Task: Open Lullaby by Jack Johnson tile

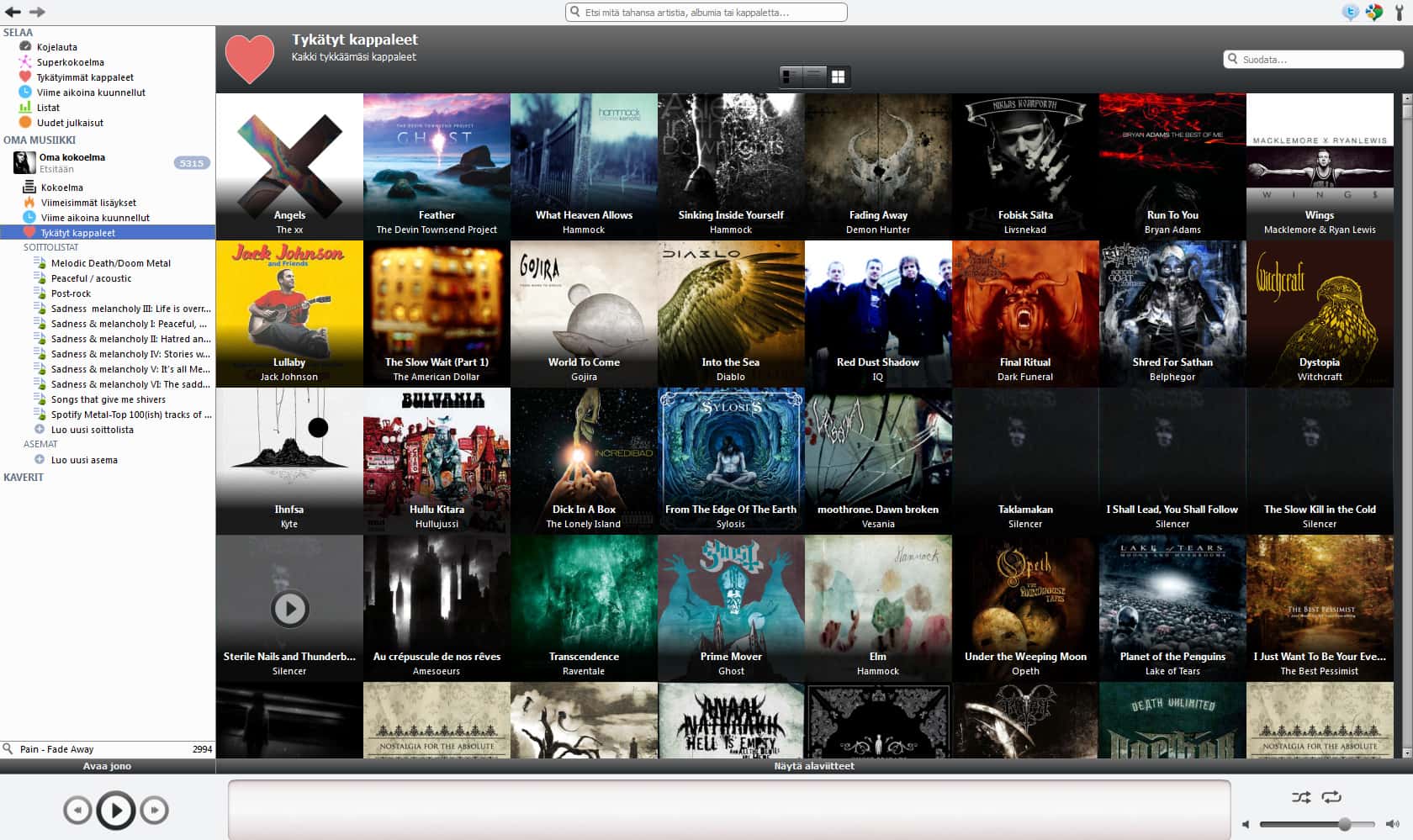Action: tap(289, 314)
